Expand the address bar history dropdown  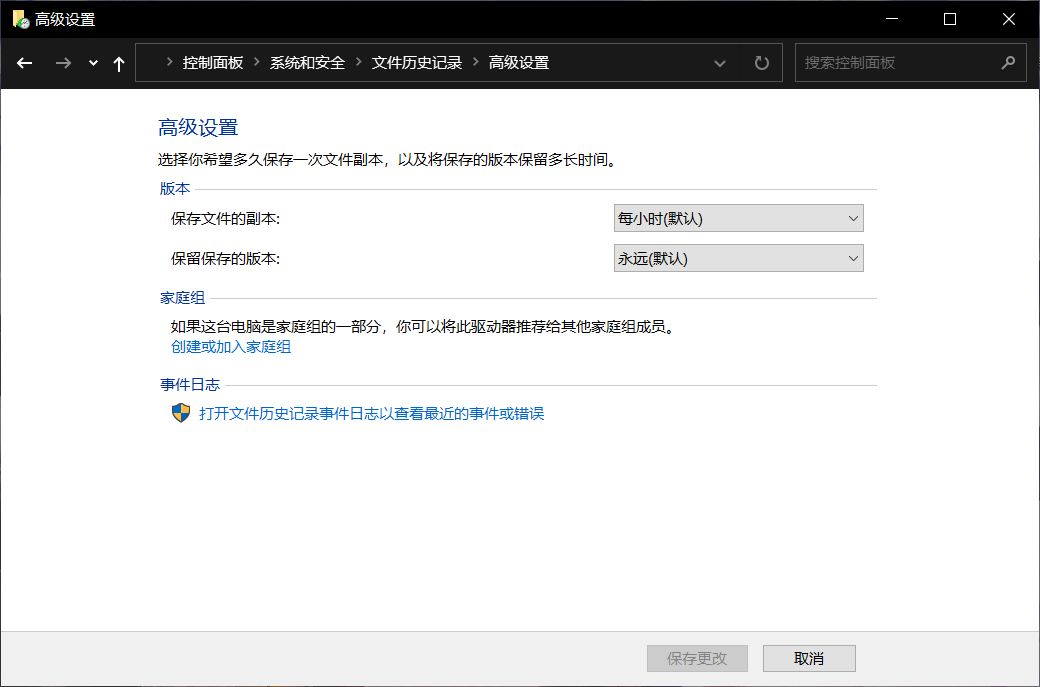[720, 62]
